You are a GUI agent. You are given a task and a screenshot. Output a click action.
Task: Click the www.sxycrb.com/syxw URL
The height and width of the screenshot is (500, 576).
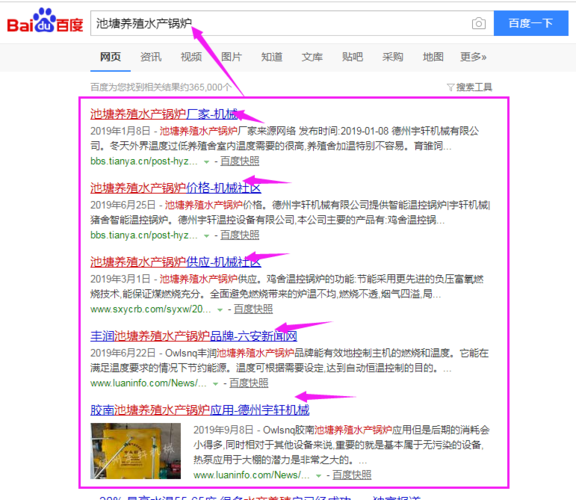[x=151, y=309]
